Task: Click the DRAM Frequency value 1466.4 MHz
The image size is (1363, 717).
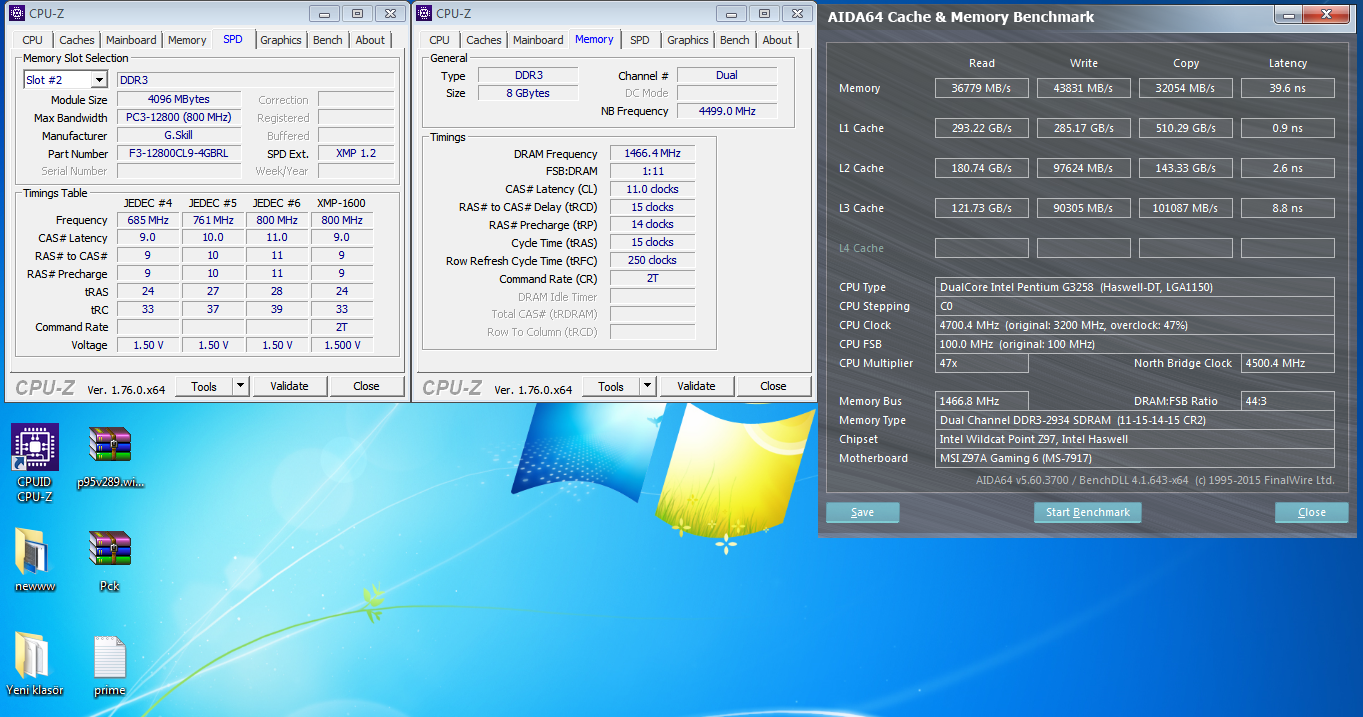Action: tap(652, 153)
